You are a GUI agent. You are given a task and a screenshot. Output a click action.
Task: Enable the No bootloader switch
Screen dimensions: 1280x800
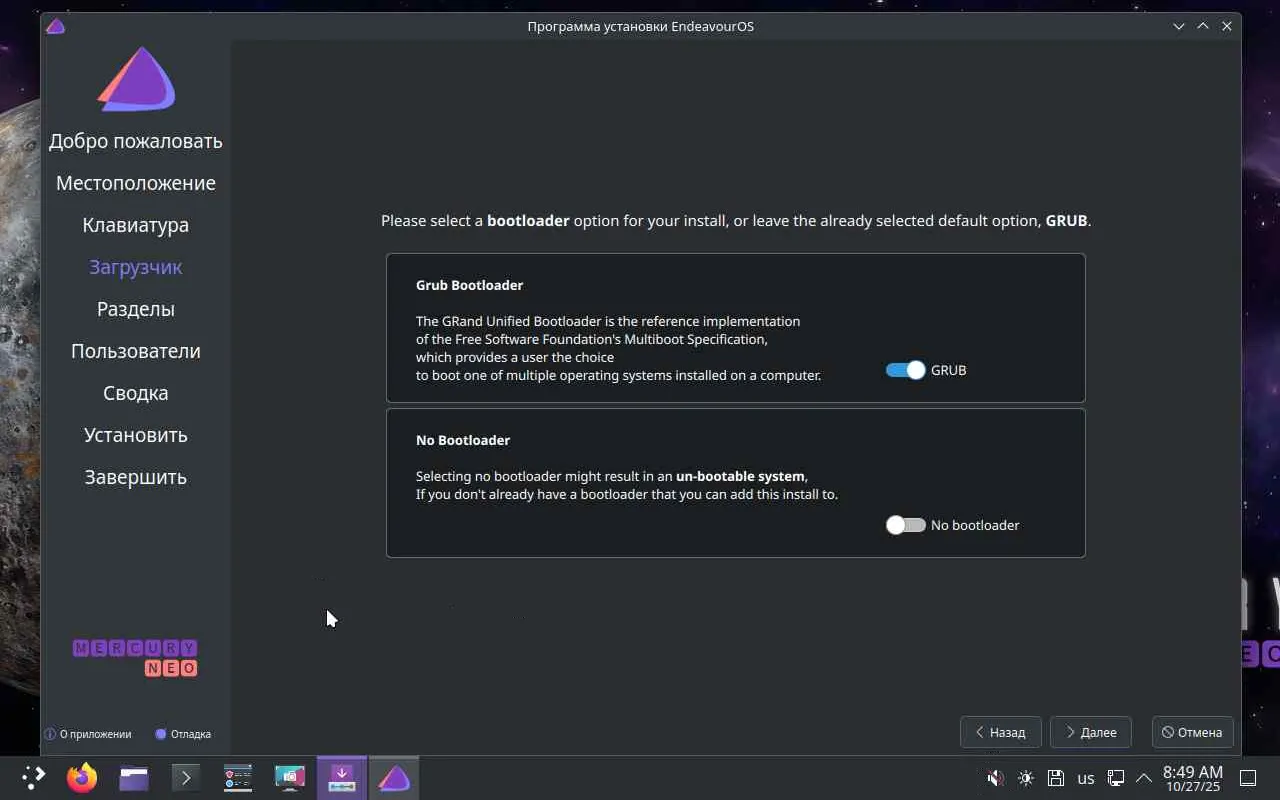906,525
